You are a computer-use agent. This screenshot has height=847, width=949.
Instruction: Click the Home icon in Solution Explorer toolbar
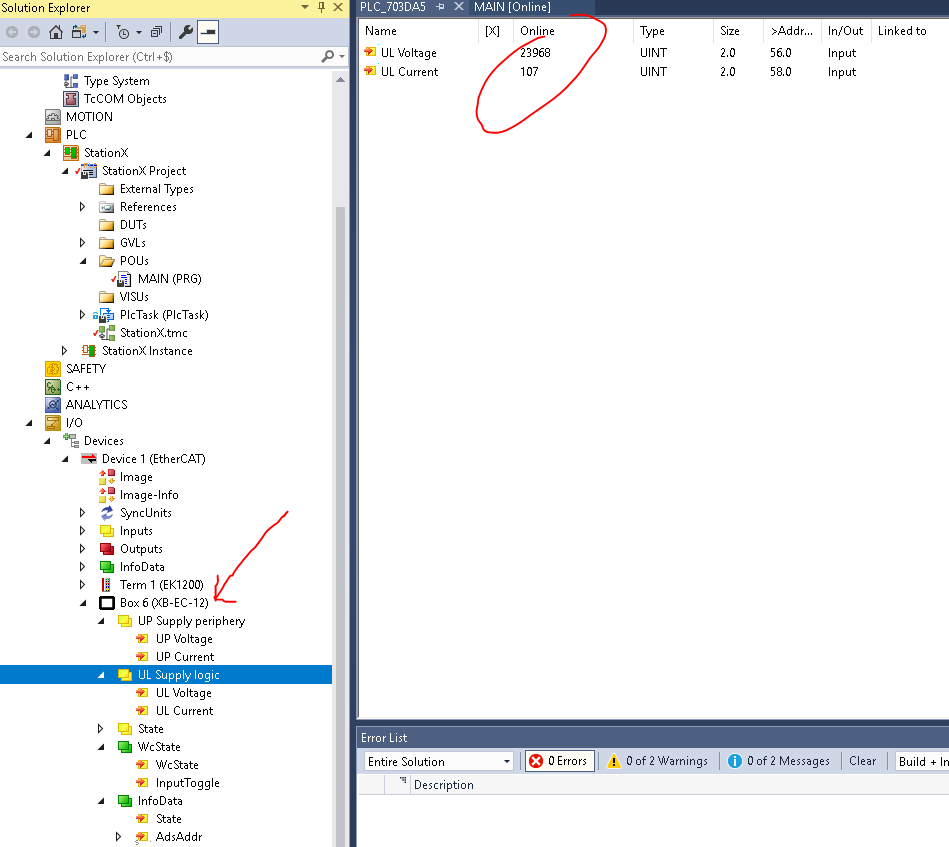click(x=56, y=32)
